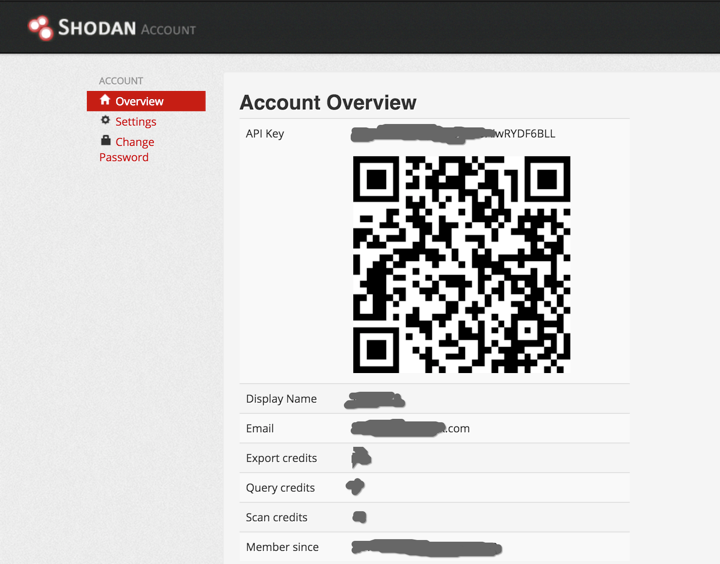This screenshot has width=720, height=564.
Task: Click the Display Name row label
Action: 281,399
